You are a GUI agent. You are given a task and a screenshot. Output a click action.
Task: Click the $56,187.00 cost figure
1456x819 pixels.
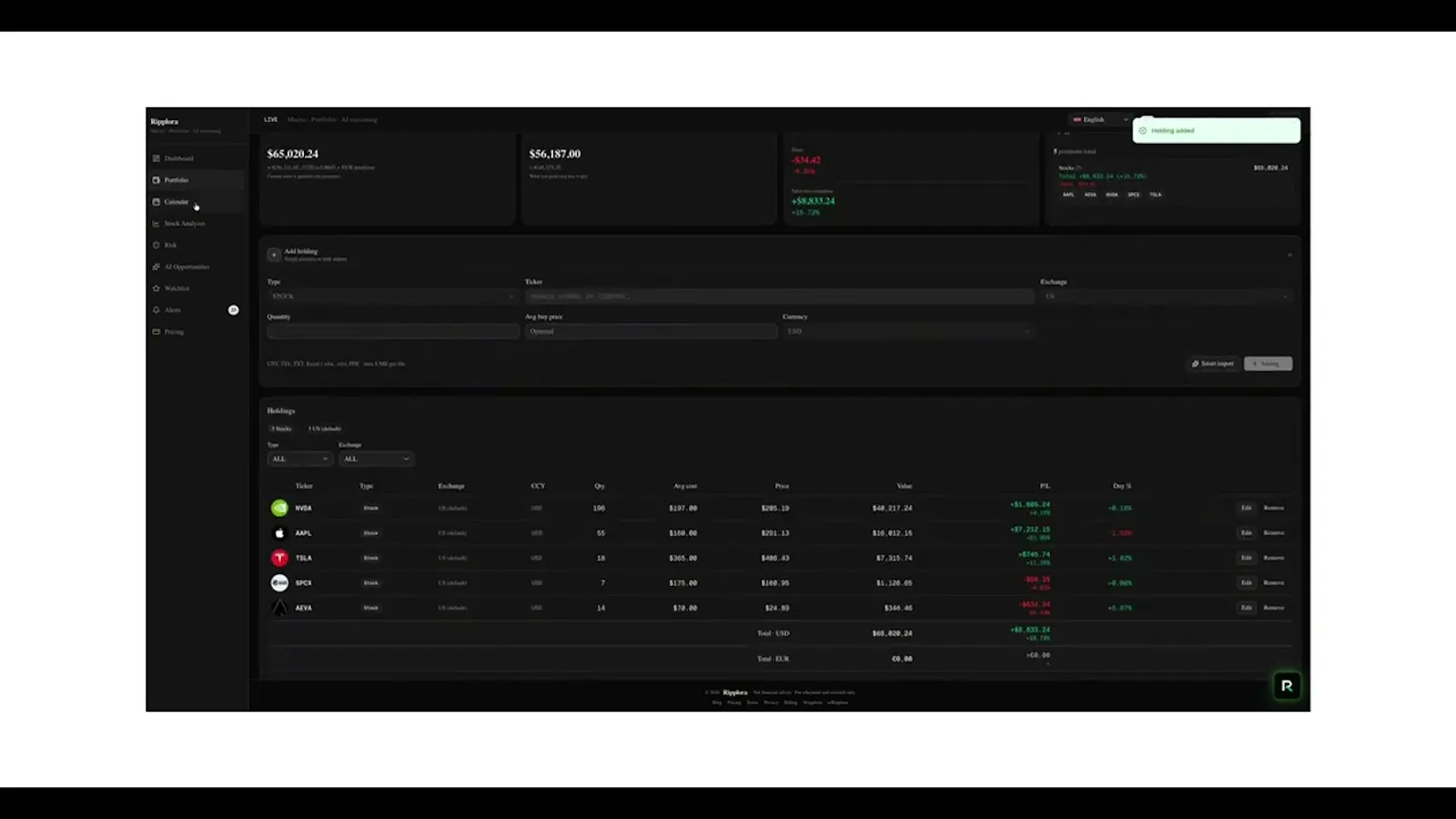(x=555, y=155)
